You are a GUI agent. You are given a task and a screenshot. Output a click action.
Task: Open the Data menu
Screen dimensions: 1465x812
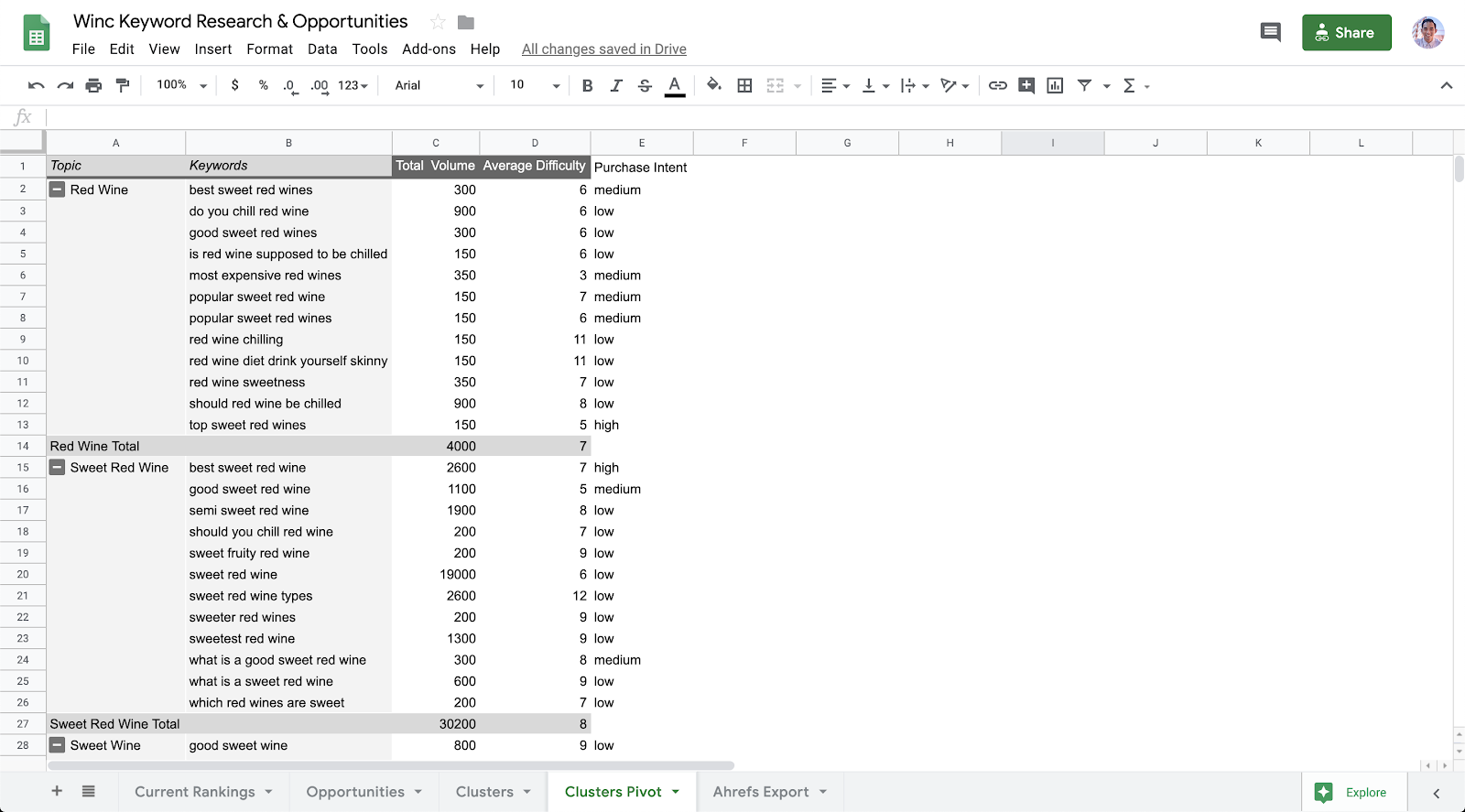tap(322, 49)
